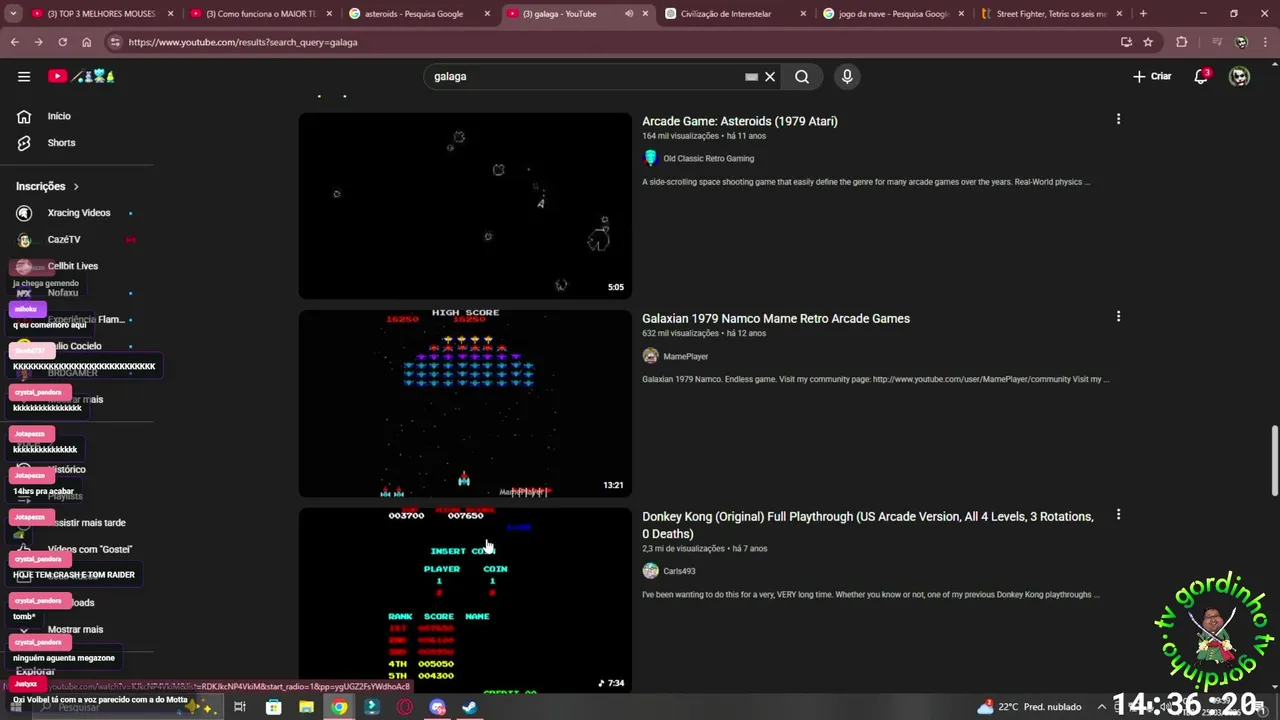The height and width of the screenshot is (720, 1280).
Task: Go to YouTube home via the logo
Action: tap(82, 76)
